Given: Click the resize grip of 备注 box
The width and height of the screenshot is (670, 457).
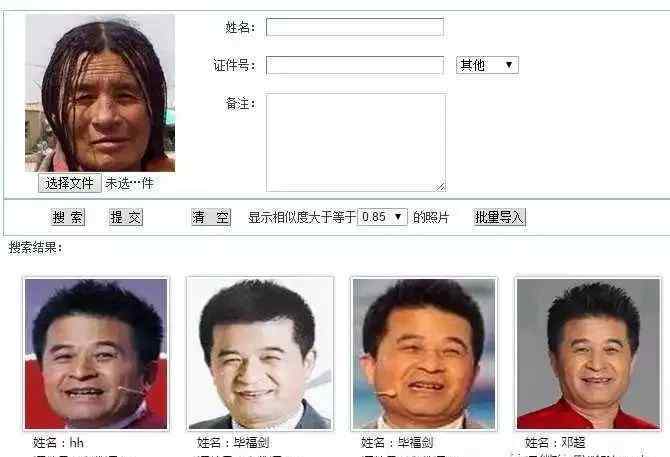Looking at the screenshot, I should [441, 187].
